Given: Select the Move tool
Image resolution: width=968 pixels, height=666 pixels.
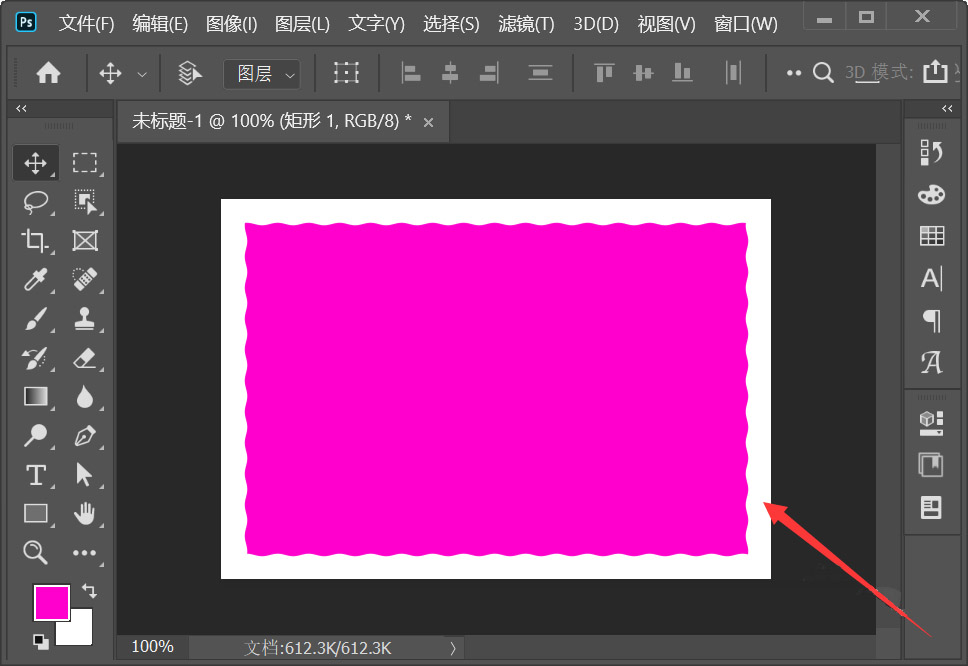Looking at the screenshot, I should pyautogui.click(x=35, y=162).
